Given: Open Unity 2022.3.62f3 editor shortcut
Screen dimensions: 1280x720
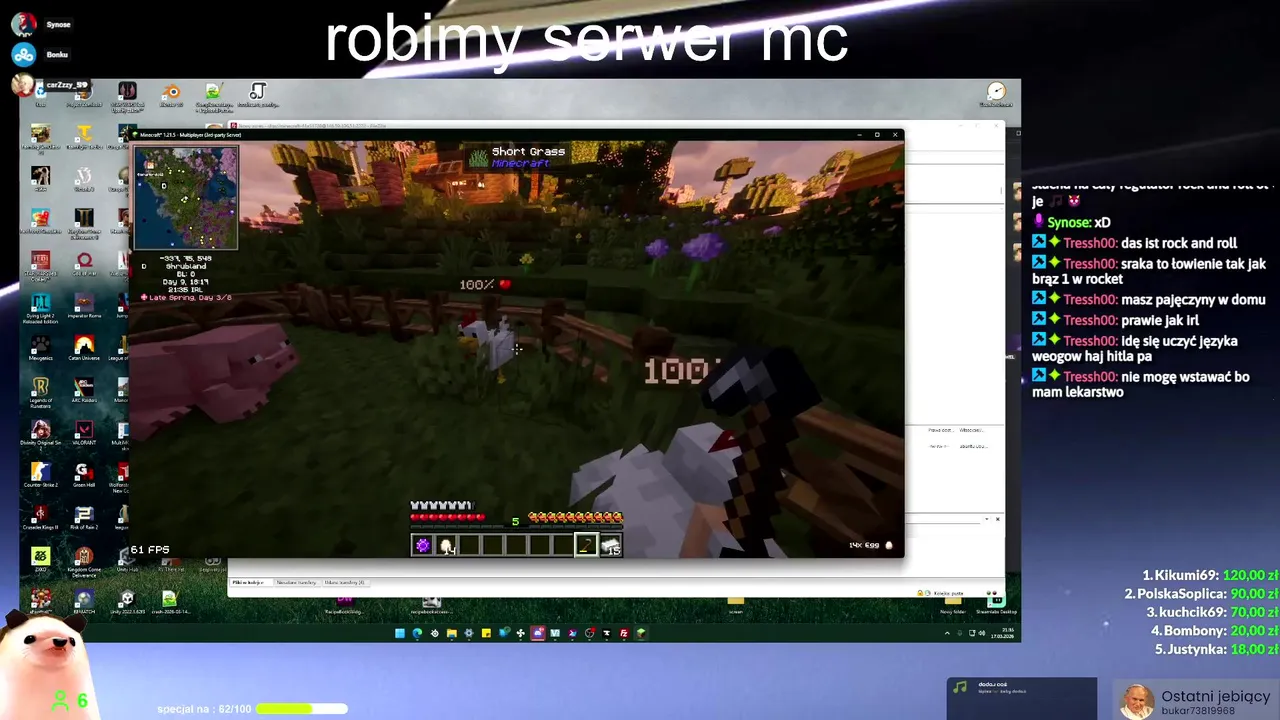Looking at the screenshot, I should [127, 603].
